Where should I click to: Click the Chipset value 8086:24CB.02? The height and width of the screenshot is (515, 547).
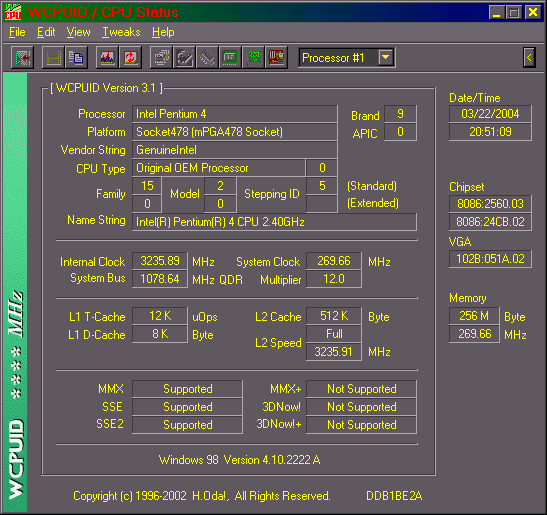(x=490, y=222)
